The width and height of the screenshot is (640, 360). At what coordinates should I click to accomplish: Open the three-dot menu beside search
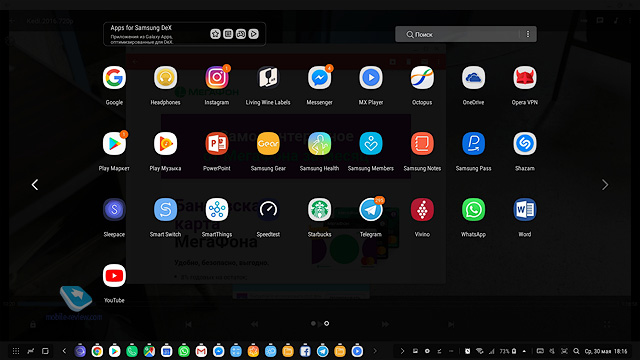click(x=528, y=34)
